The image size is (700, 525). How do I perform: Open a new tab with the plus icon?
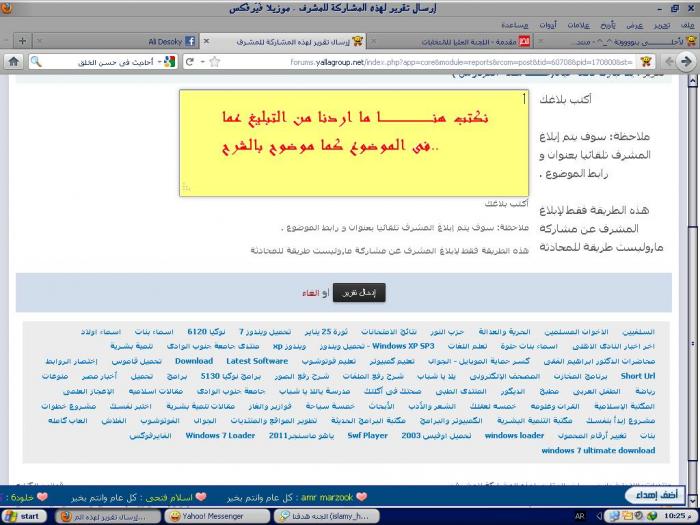[22, 41]
